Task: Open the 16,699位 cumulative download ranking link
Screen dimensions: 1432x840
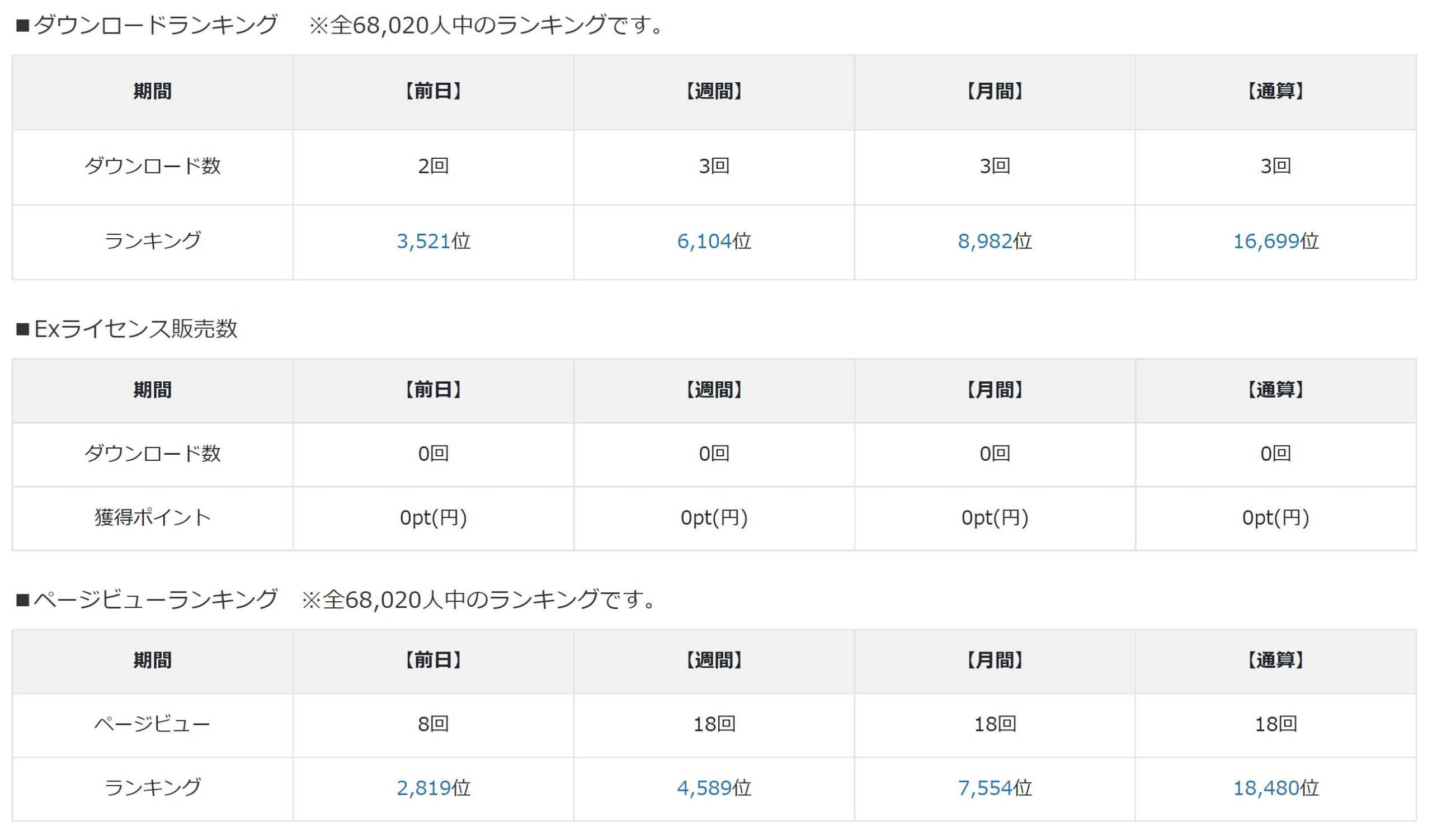Action: [1266, 242]
